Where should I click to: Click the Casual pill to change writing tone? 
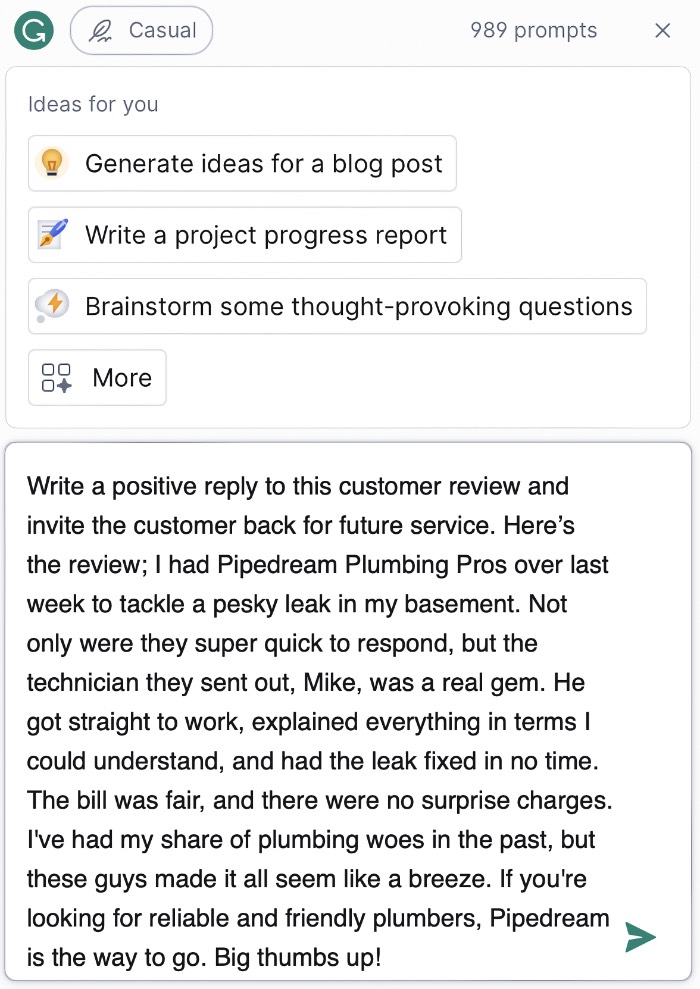[x=141, y=30]
